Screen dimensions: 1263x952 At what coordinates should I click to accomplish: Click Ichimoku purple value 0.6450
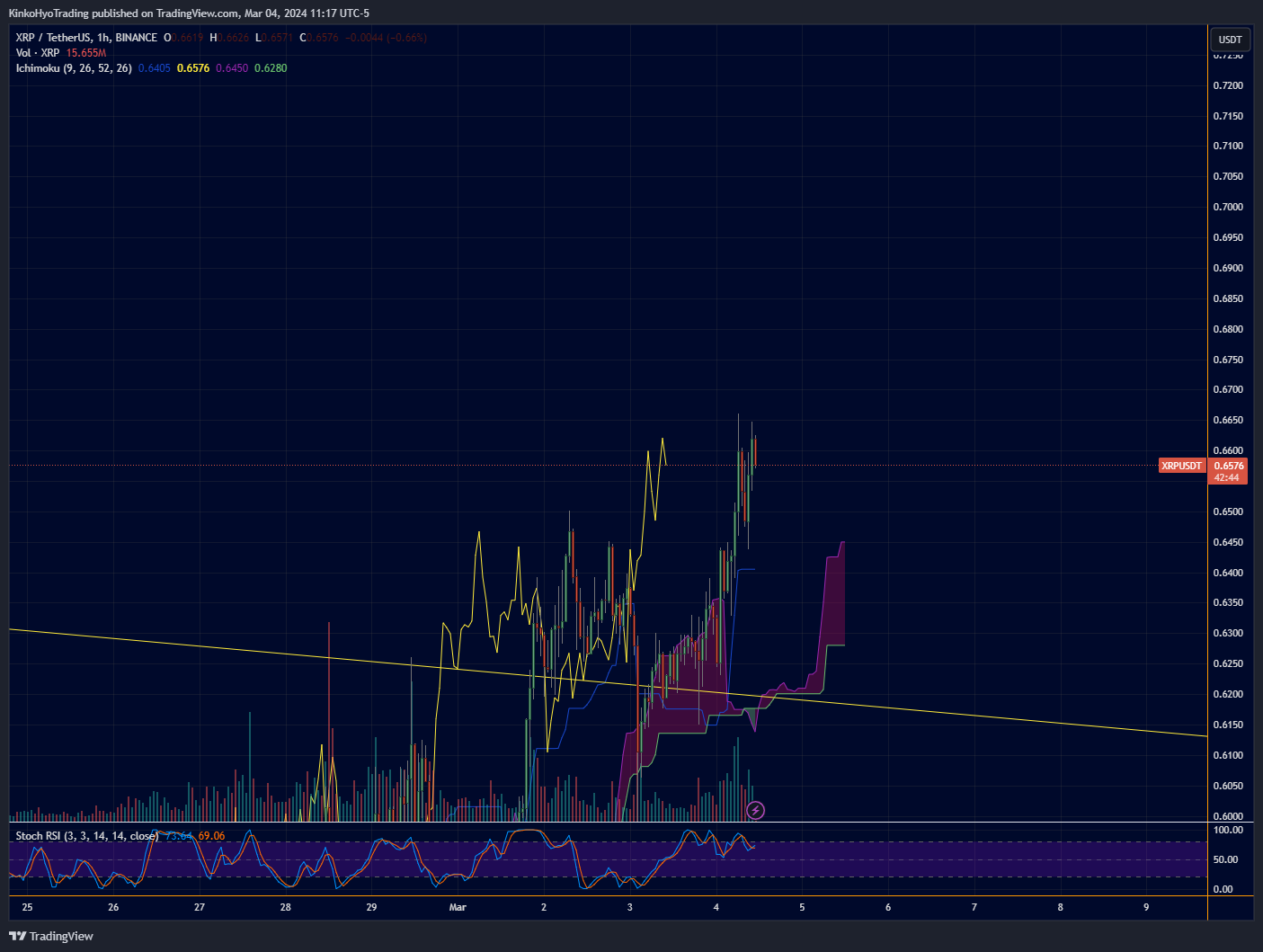coord(232,68)
